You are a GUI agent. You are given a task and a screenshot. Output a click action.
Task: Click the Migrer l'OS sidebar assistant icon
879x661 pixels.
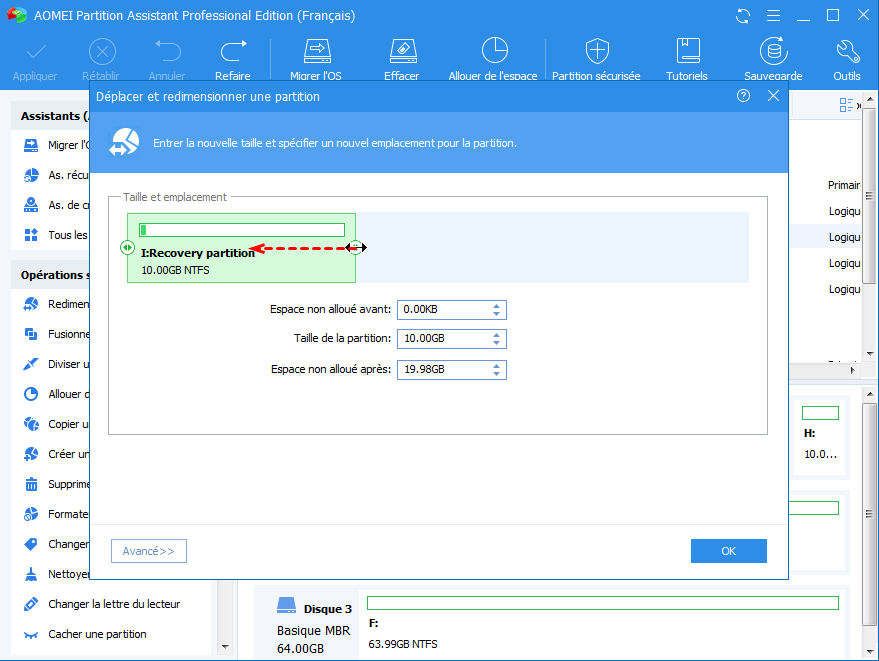pyautogui.click(x=31, y=145)
